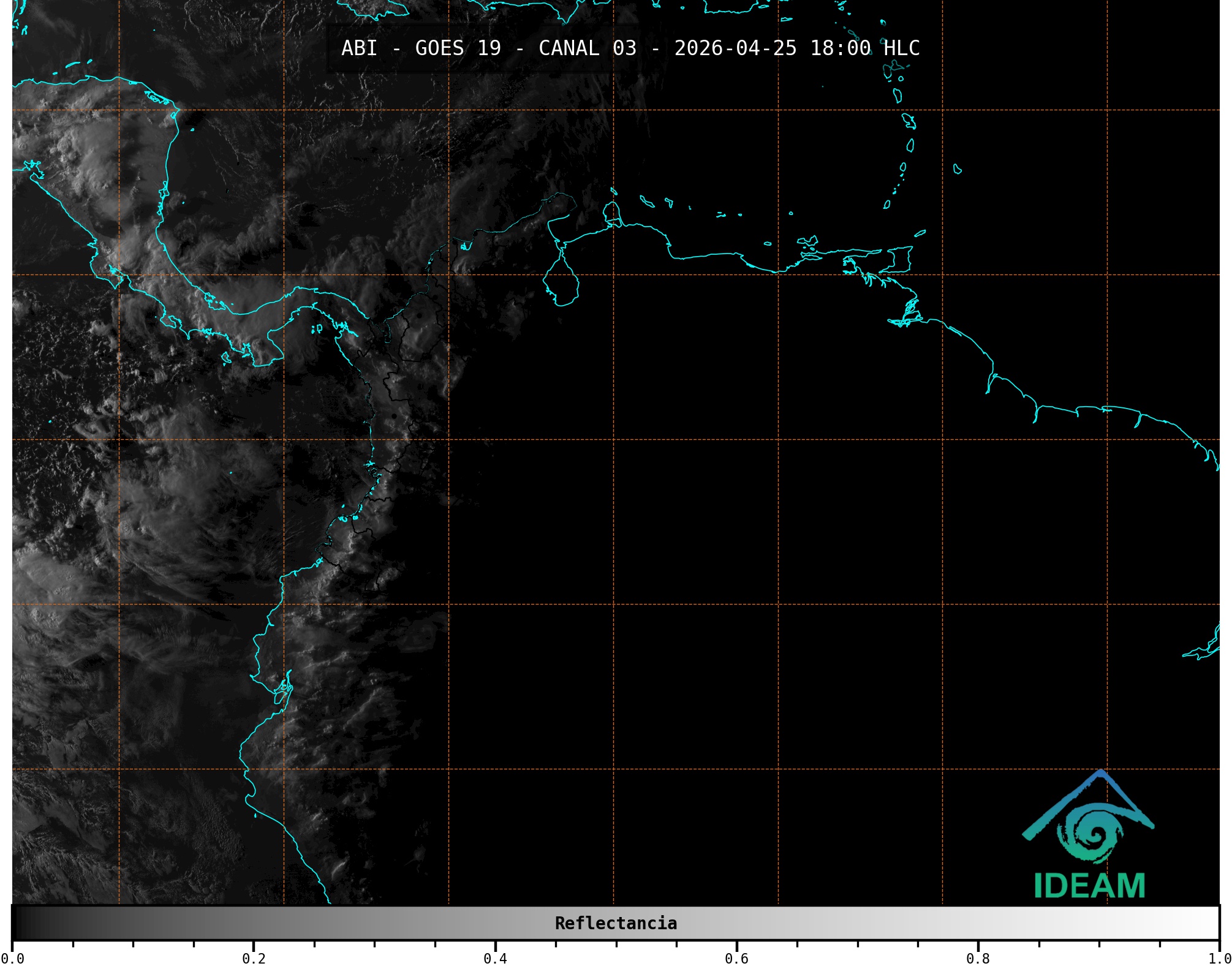Click the 0.4 tick label on colorbar
1232x966 pixels.
pyautogui.click(x=495, y=958)
